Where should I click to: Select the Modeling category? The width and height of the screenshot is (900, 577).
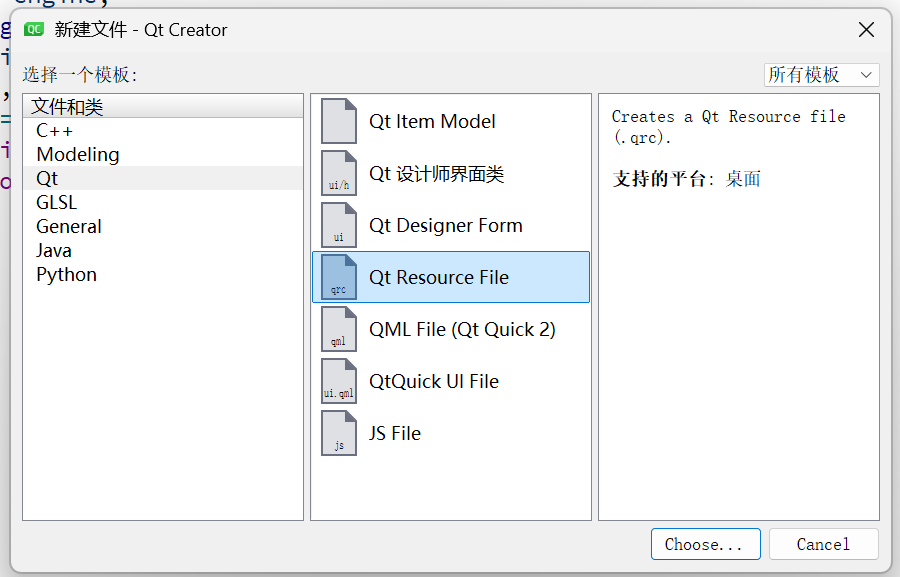click(x=163, y=154)
